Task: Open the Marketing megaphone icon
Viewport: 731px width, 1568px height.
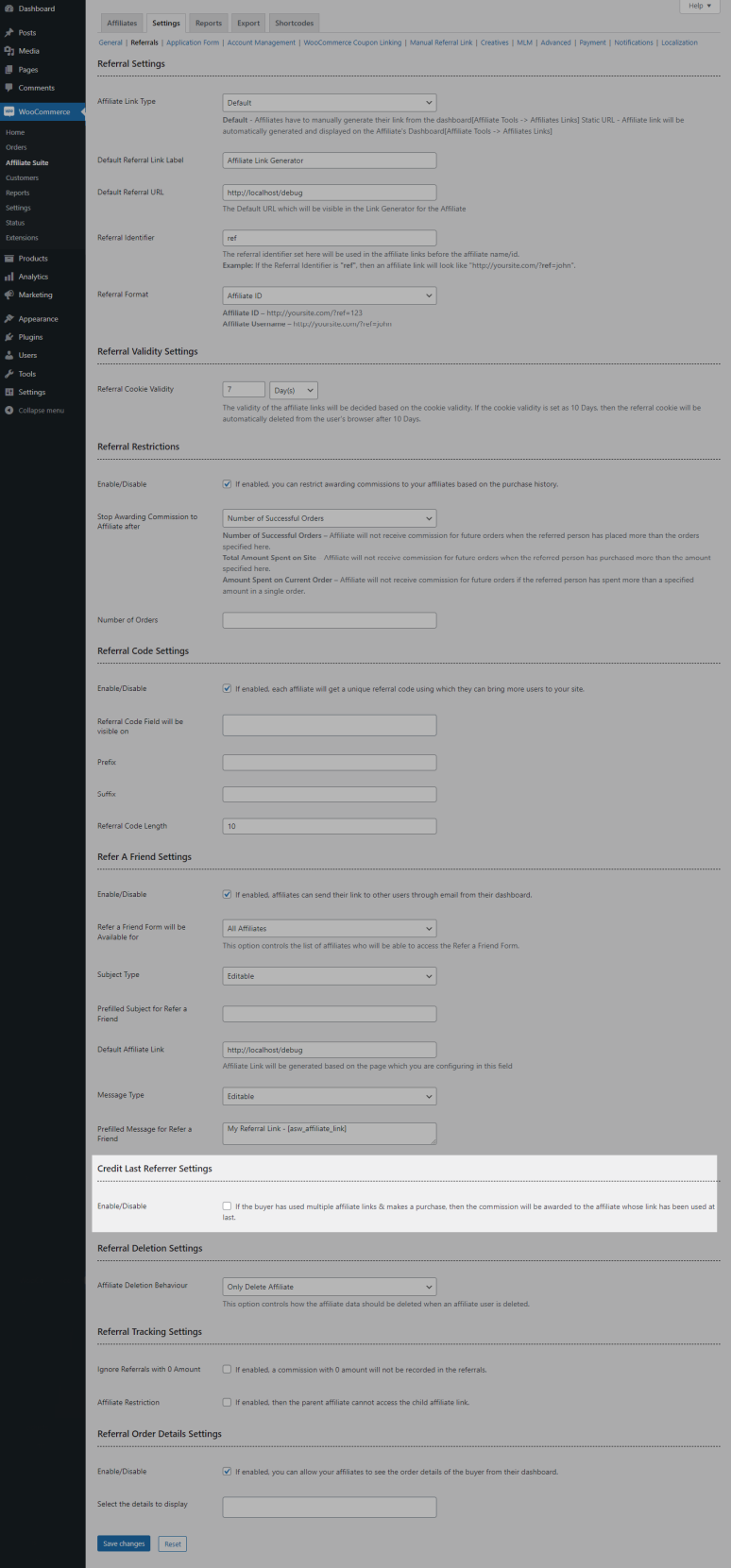Action: [x=9, y=295]
